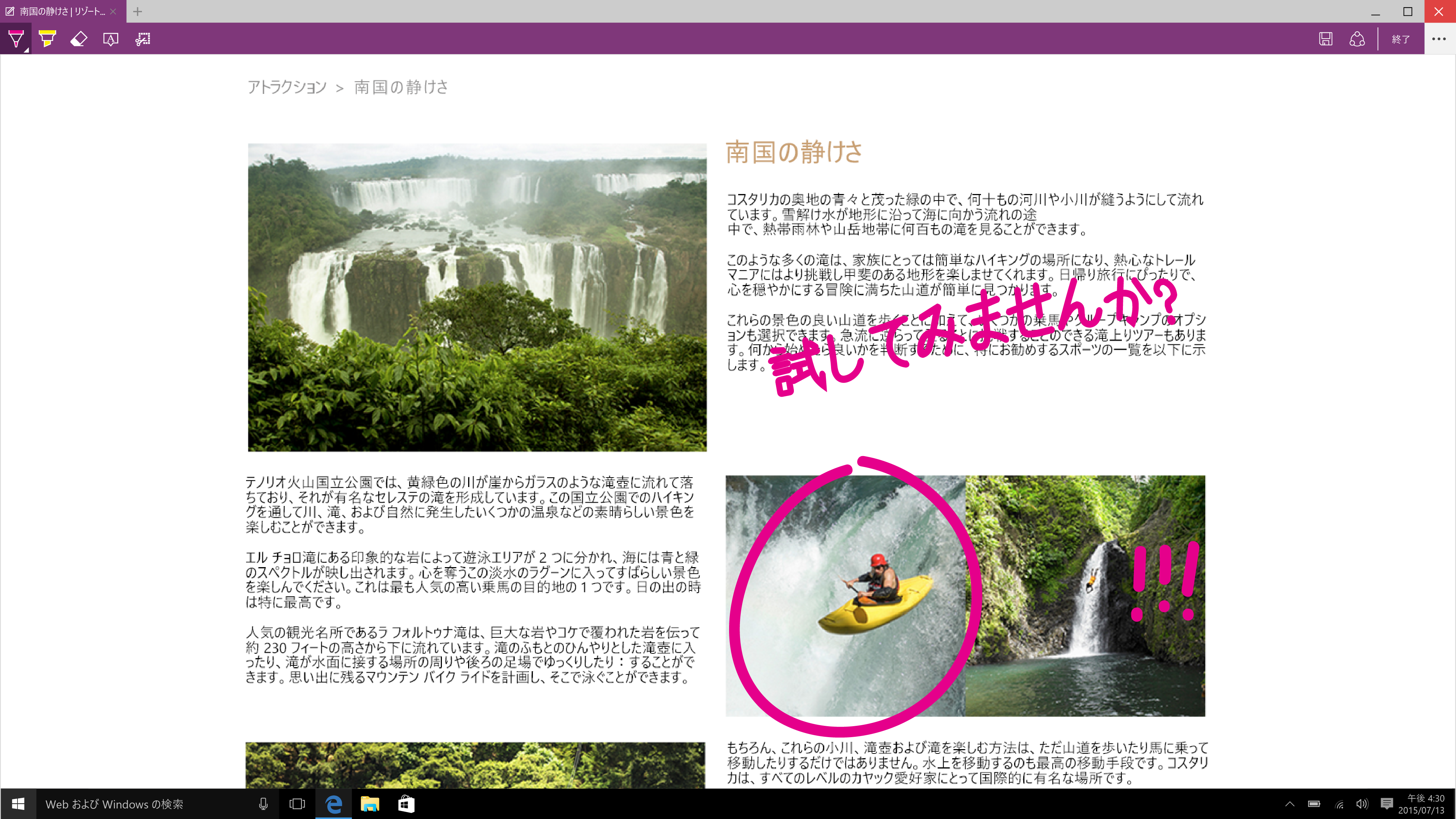
Task: Select the Eraser tool
Action: click(x=79, y=39)
